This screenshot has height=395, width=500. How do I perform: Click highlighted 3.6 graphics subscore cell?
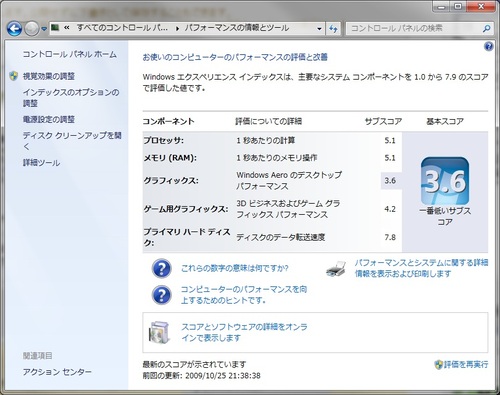[391, 181]
